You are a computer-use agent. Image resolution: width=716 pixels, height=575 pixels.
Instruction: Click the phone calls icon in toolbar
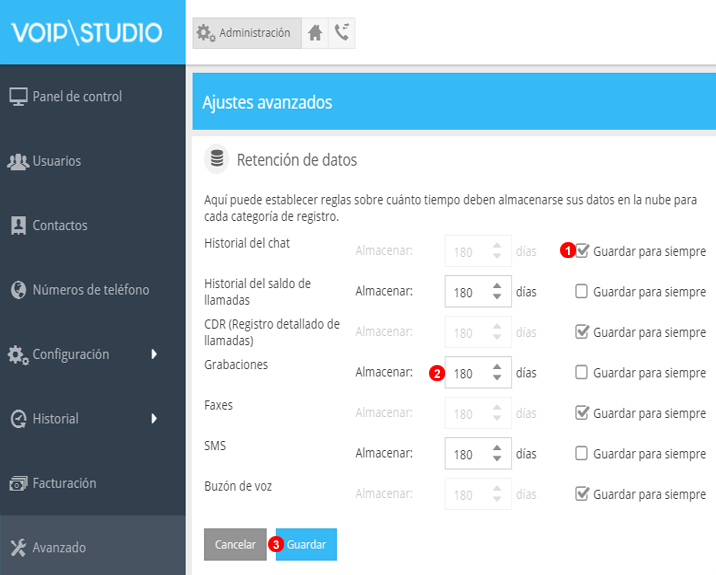342,33
